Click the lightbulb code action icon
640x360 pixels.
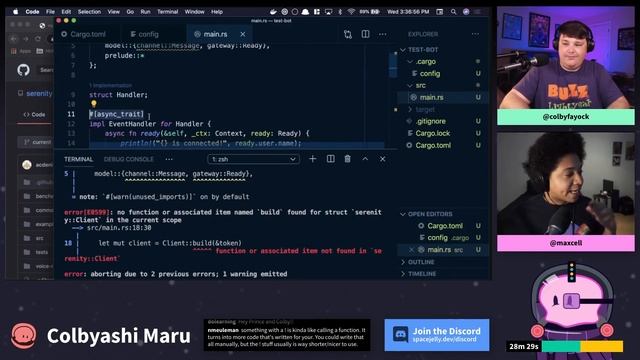pyautogui.click(x=94, y=104)
